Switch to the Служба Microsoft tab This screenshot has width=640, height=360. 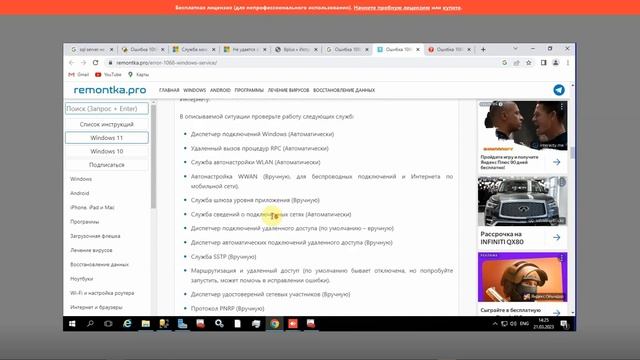pyautogui.click(x=193, y=49)
